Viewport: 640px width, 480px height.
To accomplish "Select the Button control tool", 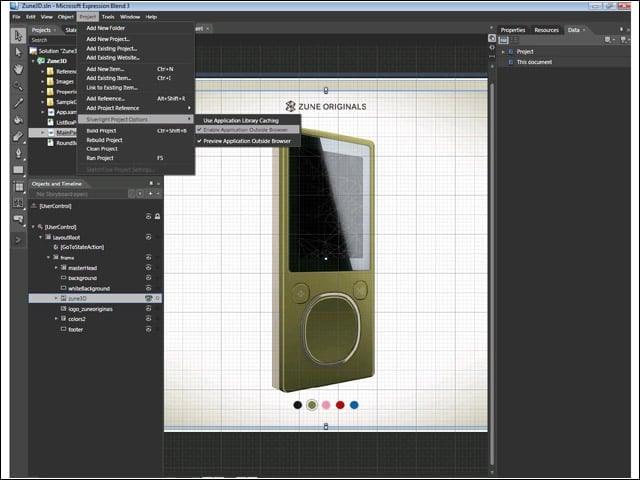I will tap(18, 220).
